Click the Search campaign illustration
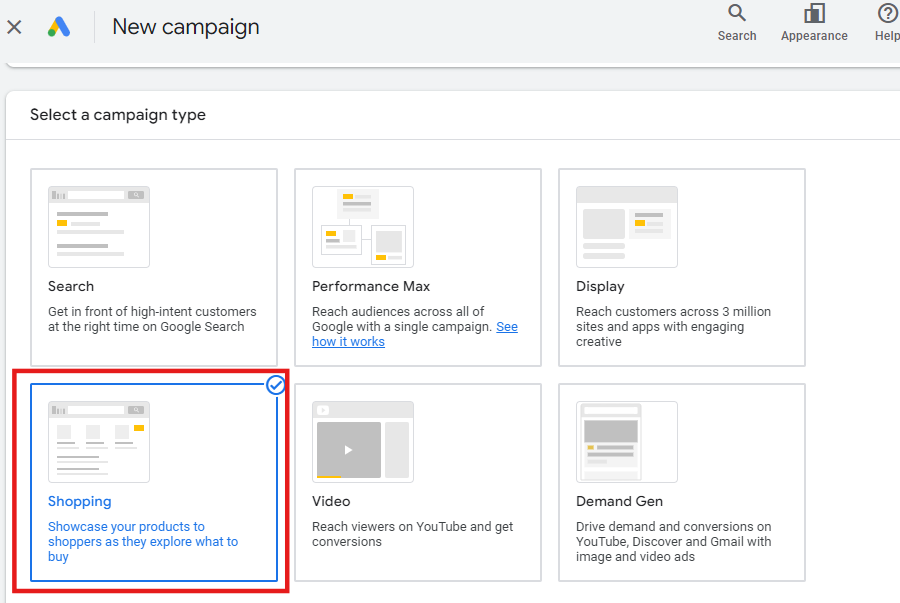The height and width of the screenshot is (603, 900). [99, 227]
